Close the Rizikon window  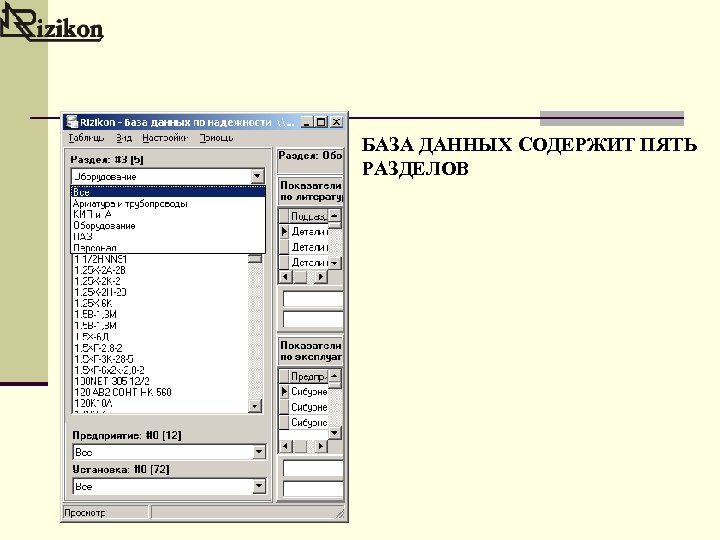pos(337,122)
